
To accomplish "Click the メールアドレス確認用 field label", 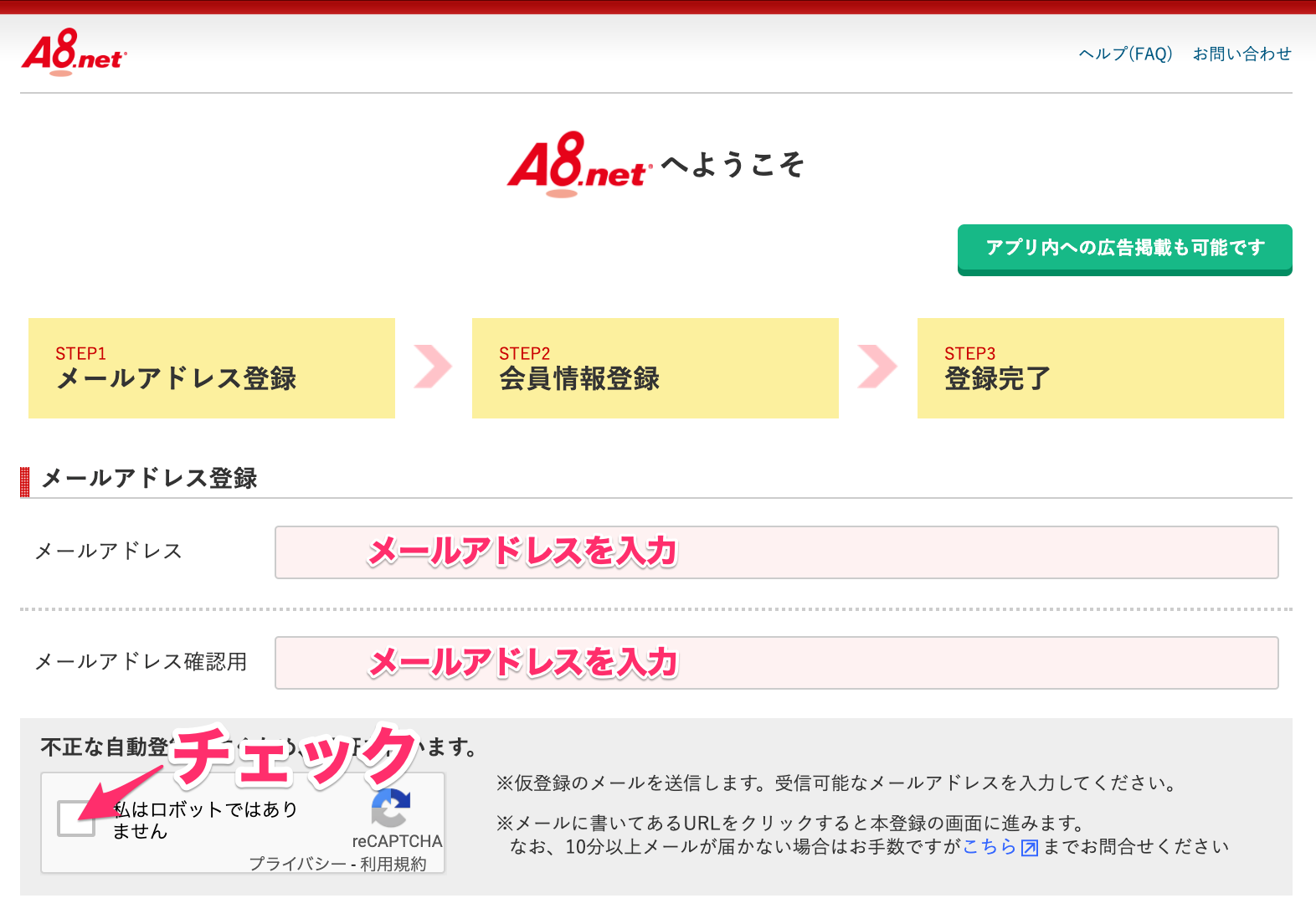I will tap(141, 662).
